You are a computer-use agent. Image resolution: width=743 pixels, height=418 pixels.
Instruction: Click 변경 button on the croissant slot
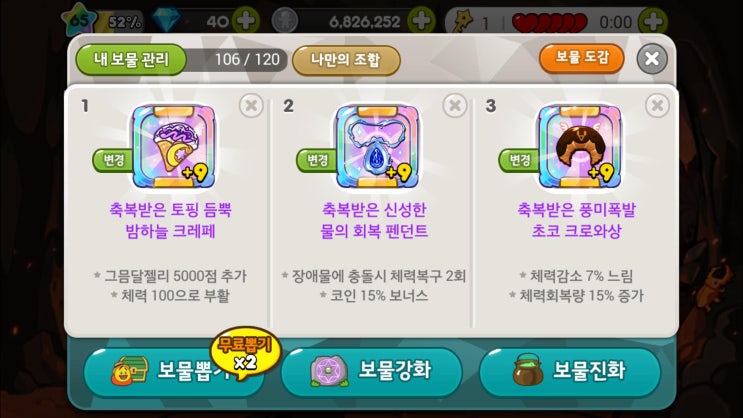coord(519,160)
